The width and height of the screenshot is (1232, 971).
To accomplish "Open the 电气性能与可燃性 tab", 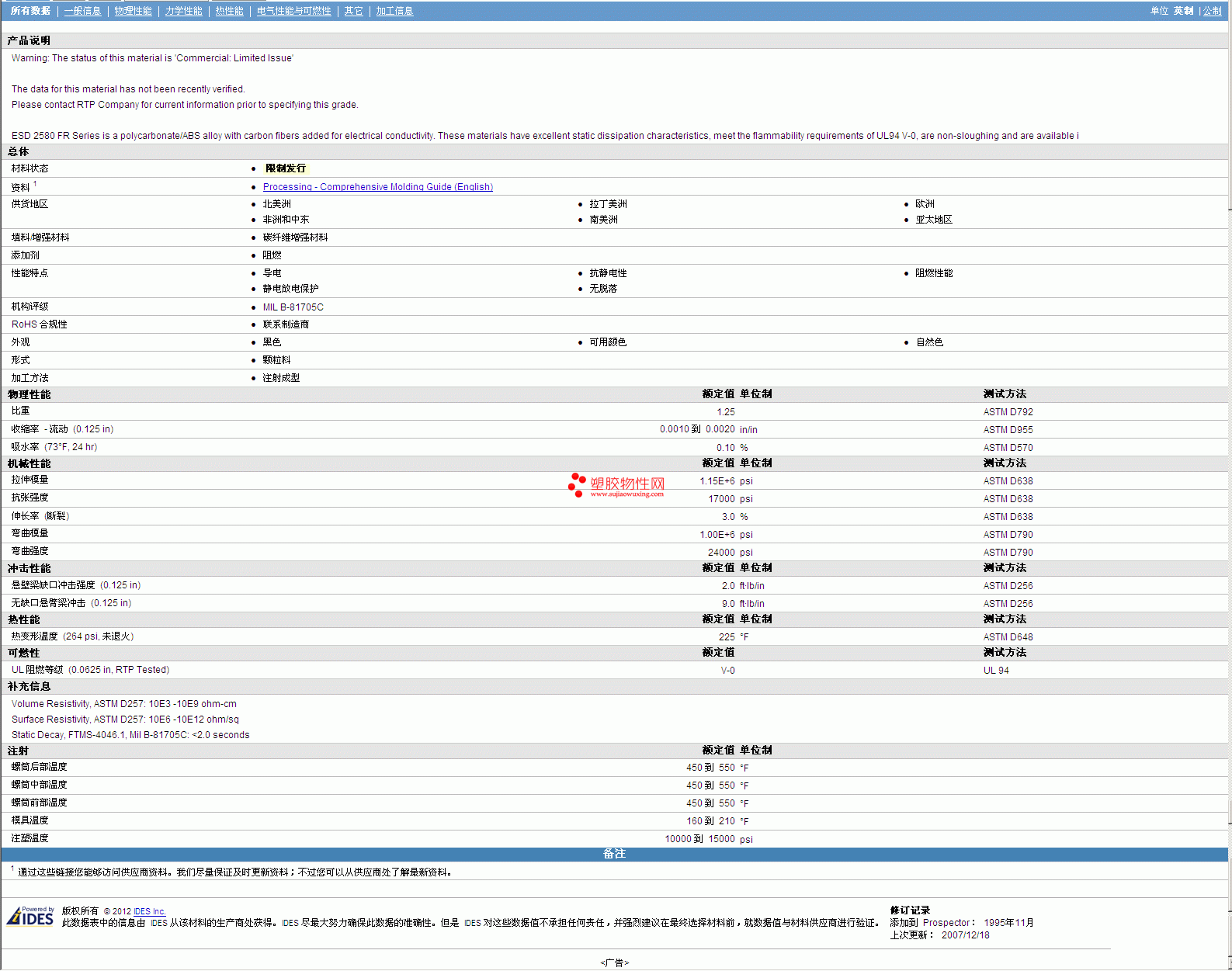I will 293,11.
